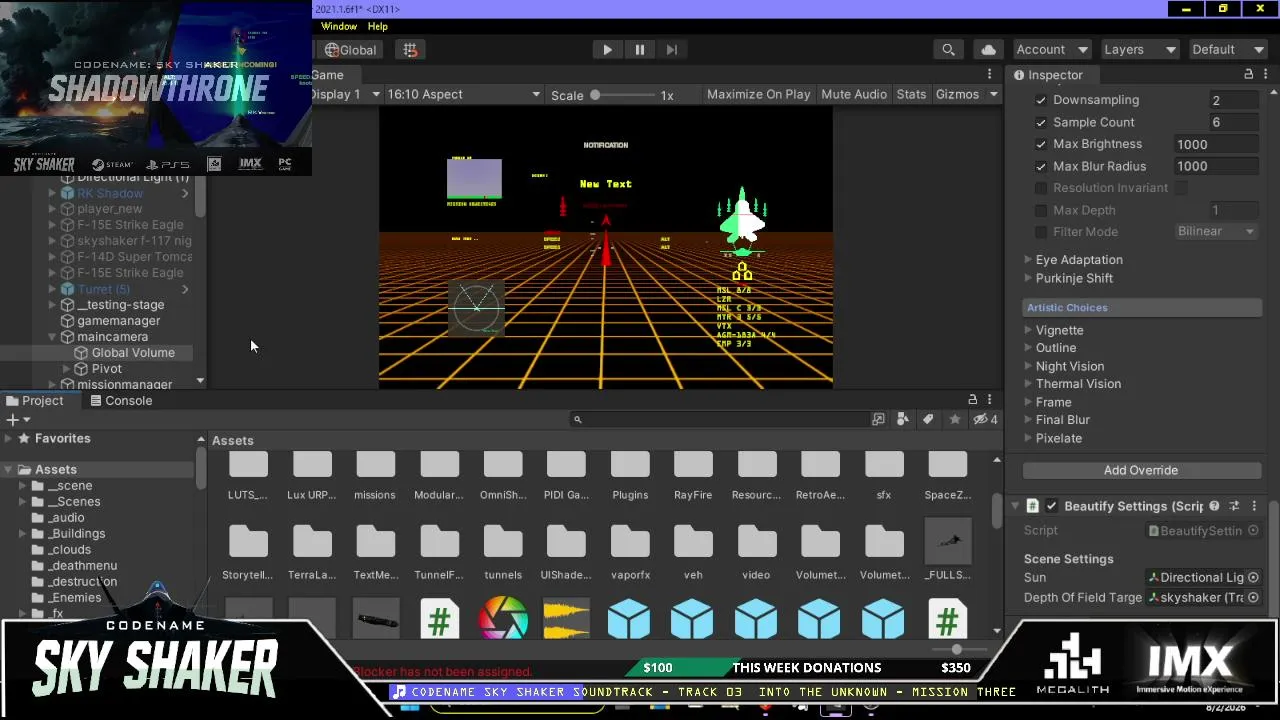Toggle hidden packages eye icon
Image resolution: width=1280 pixels, height=720 pixels.
985,420
